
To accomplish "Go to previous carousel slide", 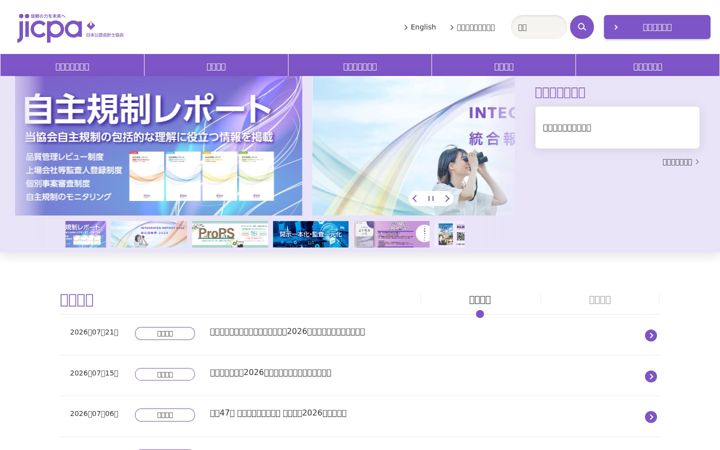I will tap(415, 198).
